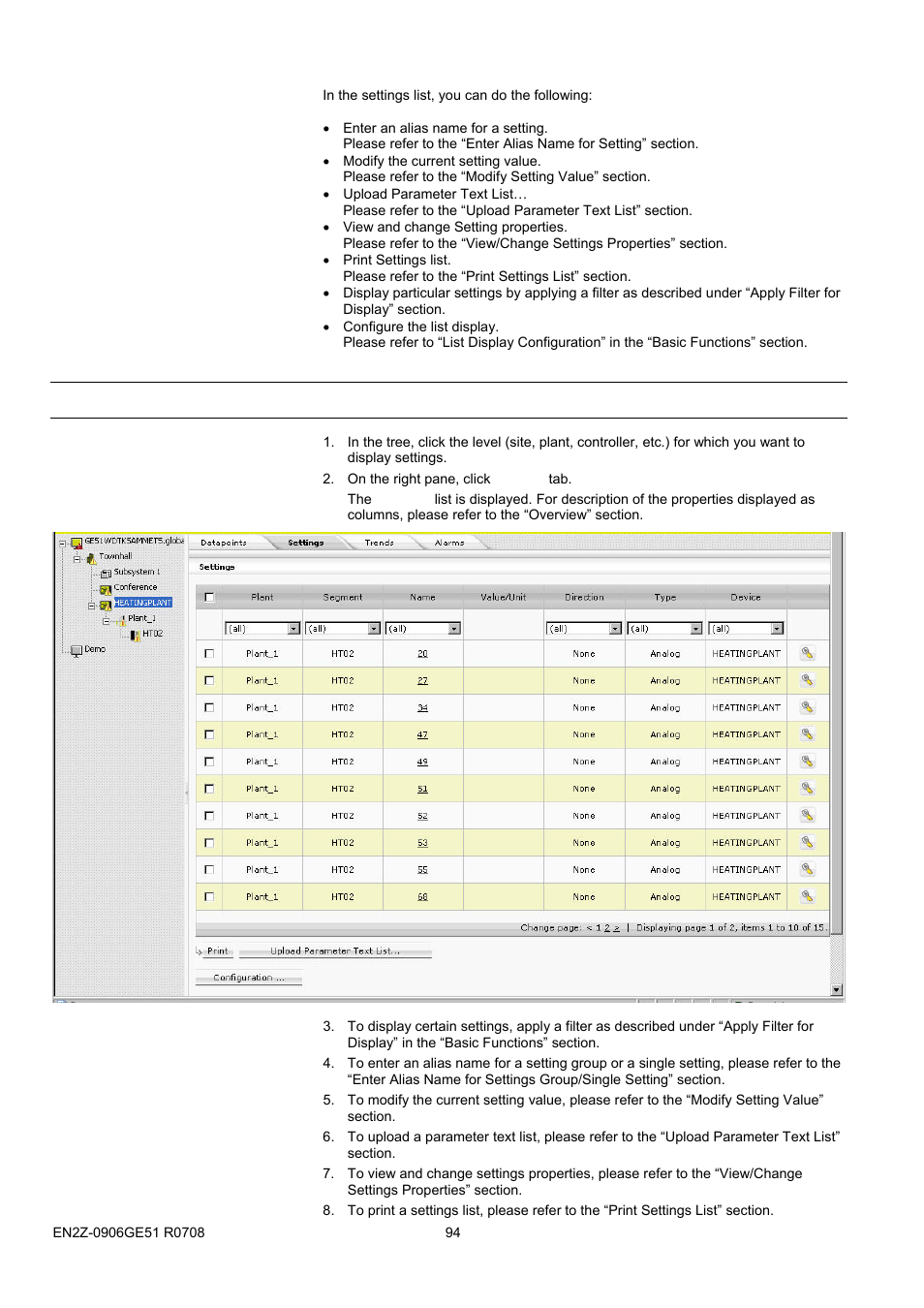Check the box for setting 27 row
The width and height of the screenshot is (924, 1308).
tap(209, 681)
